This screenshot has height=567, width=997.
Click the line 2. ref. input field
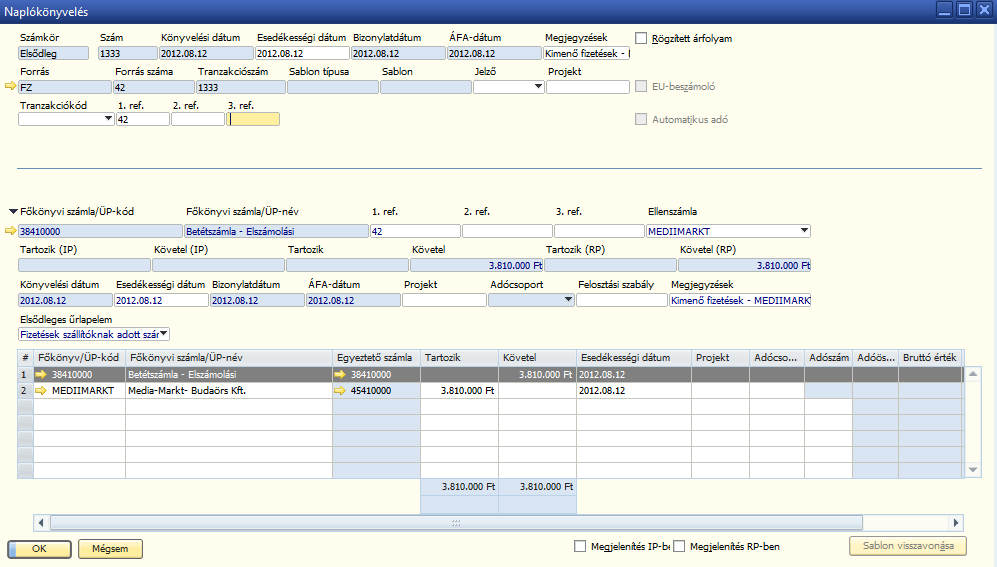pyautogui.click(x=507, y=231)
